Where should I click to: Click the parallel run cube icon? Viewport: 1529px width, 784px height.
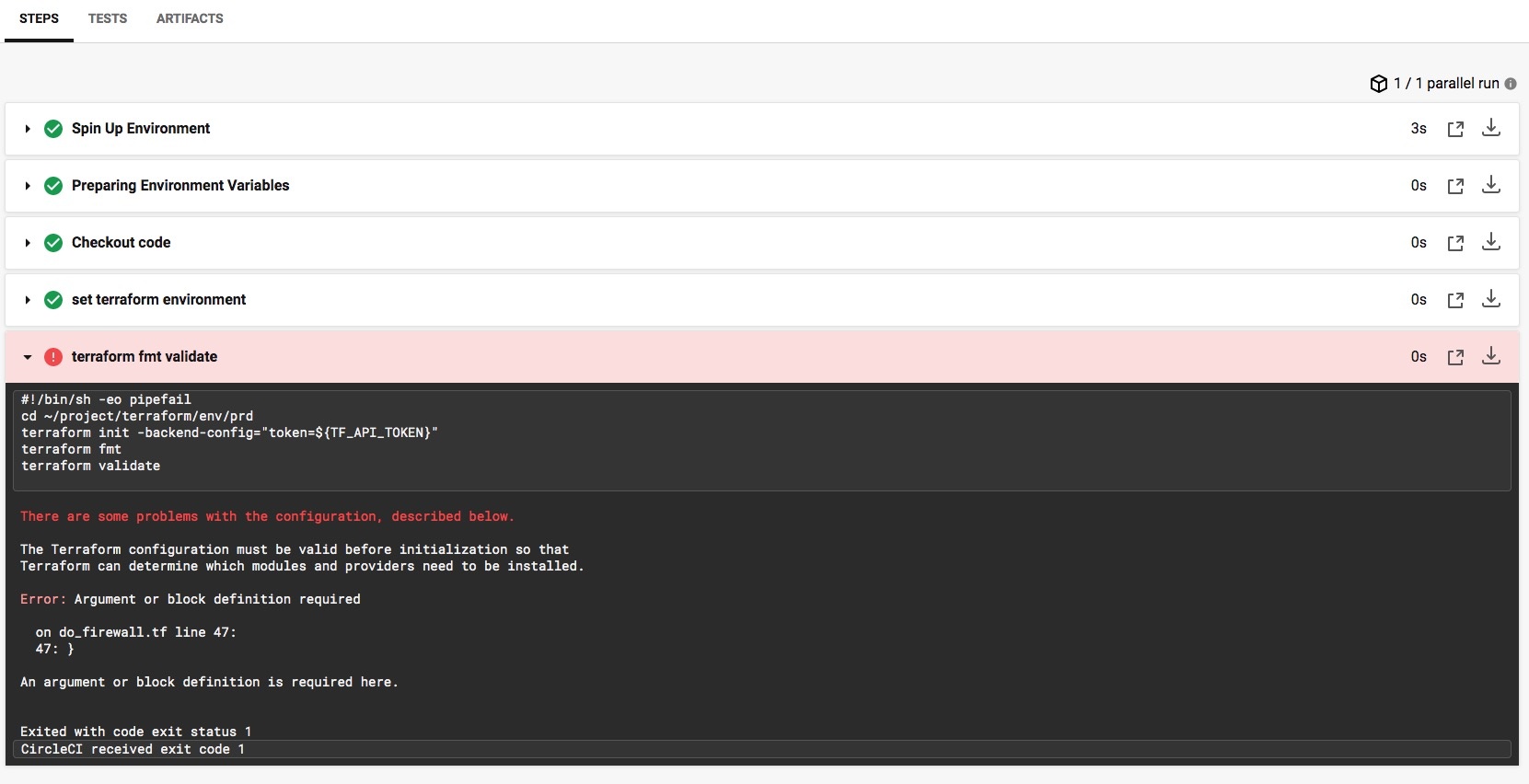pyautogui.click(x=1378, y=84)
